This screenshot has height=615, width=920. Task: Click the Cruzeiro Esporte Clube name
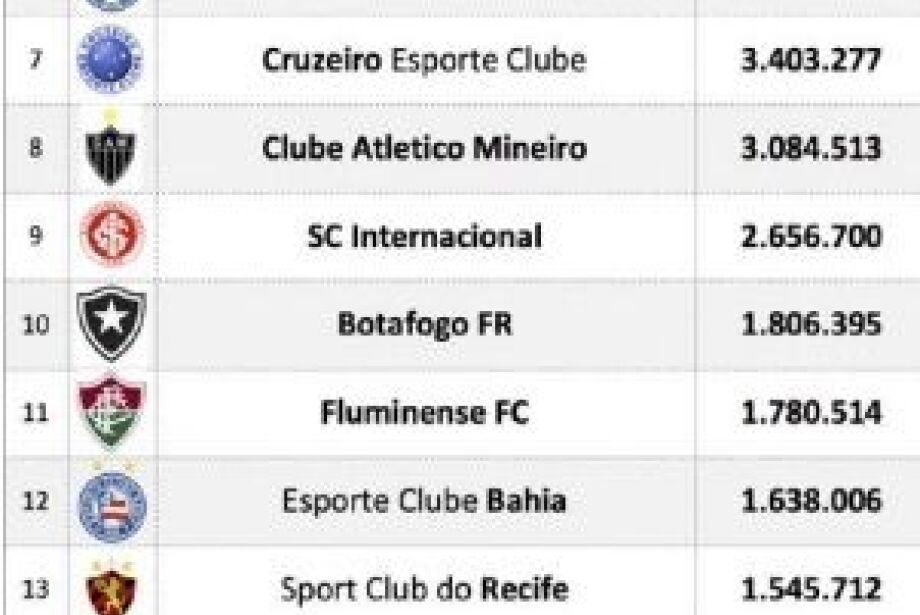[x=423, y=61]
